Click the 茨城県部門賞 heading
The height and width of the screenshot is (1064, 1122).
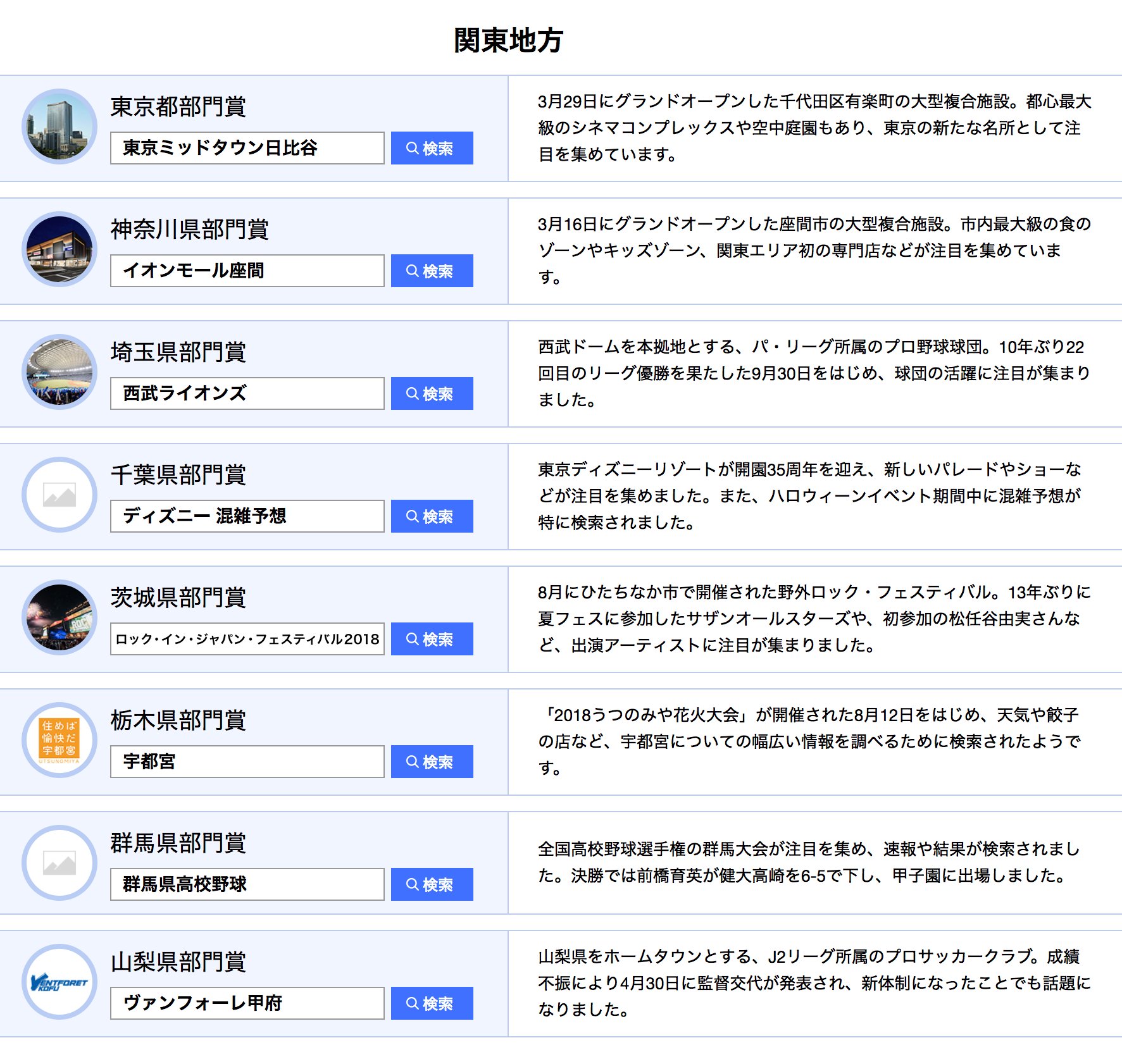point(178,597)
